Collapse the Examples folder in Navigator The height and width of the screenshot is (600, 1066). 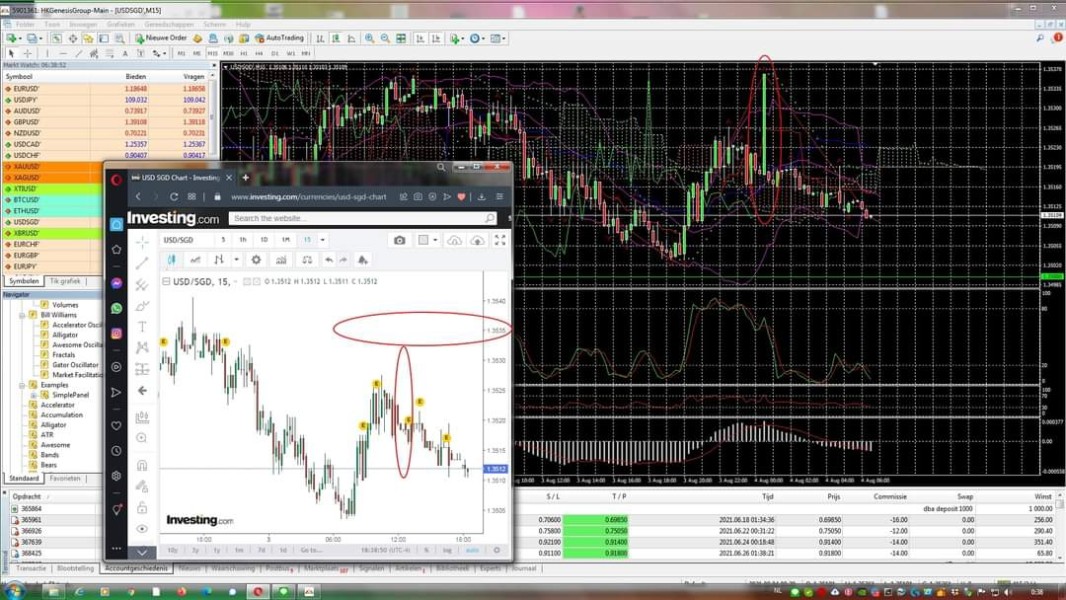point(22,385)
